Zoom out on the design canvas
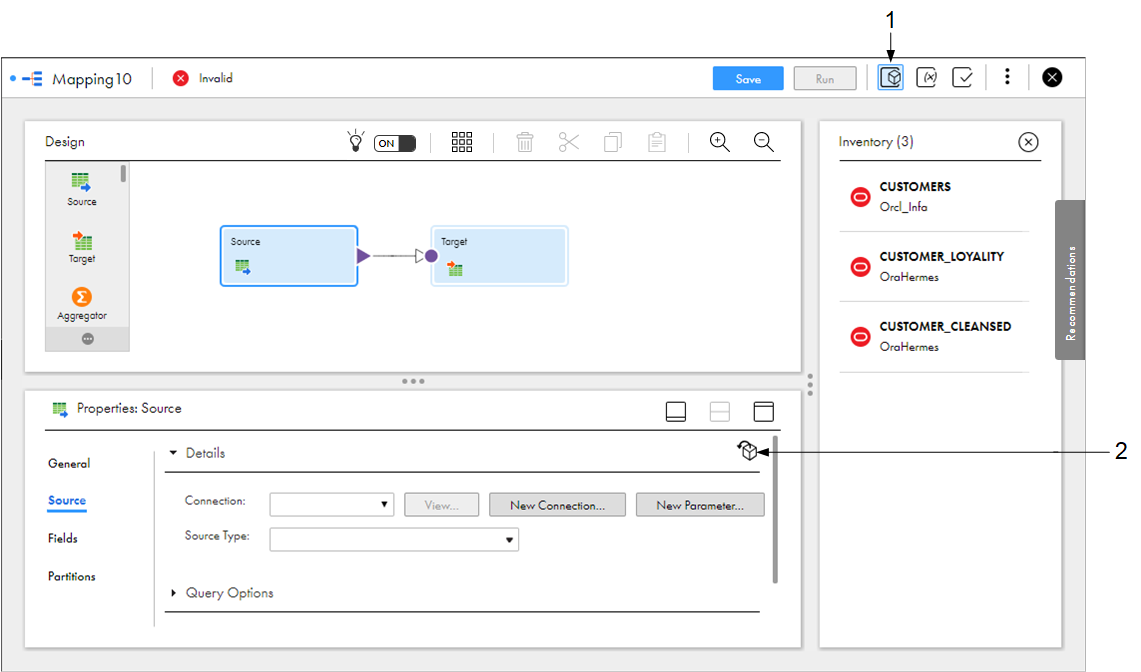The width and height of the screenshot is (1141, 672). [x=763, y=142]
